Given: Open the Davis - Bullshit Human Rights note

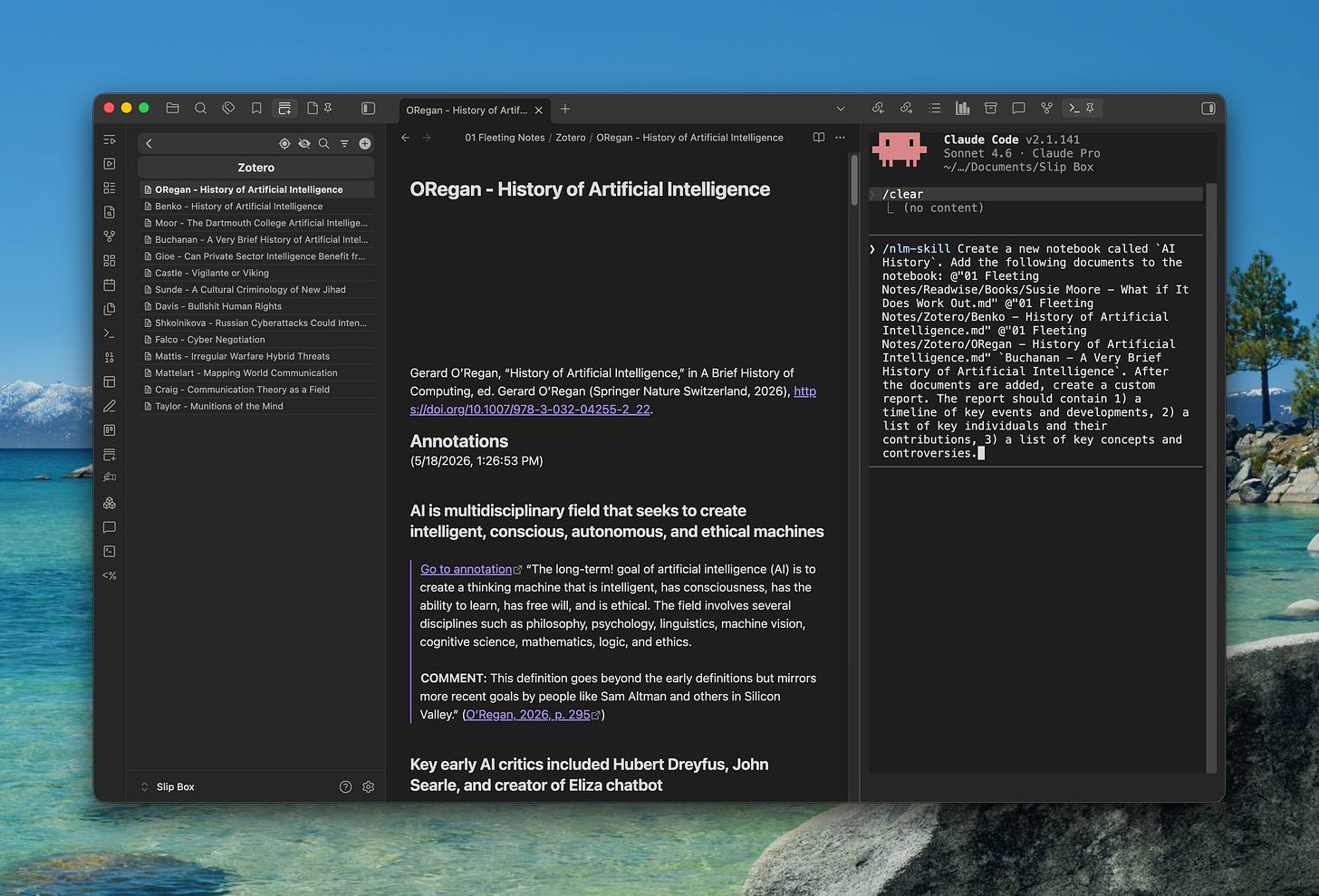Looking at the screenshot, I should click(256, 306).
